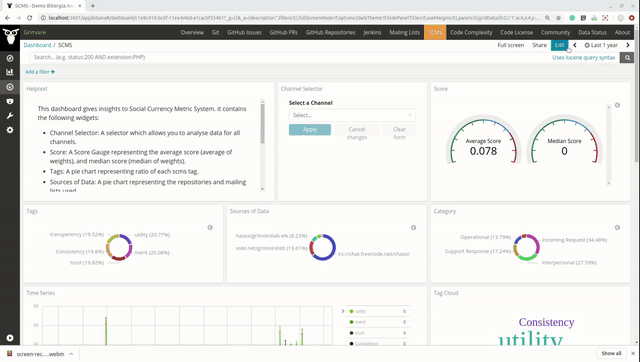Open a new browser tab
The image size is (640, 362).
(93, 6)
